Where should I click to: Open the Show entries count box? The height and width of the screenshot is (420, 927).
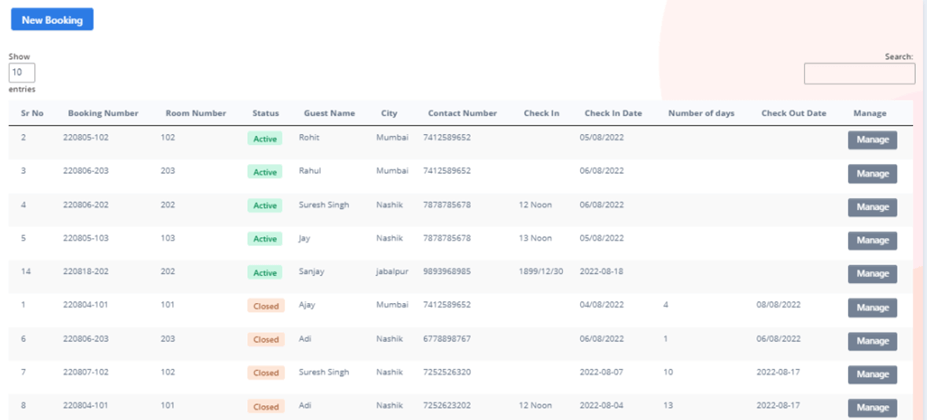[x=22, y=73]
